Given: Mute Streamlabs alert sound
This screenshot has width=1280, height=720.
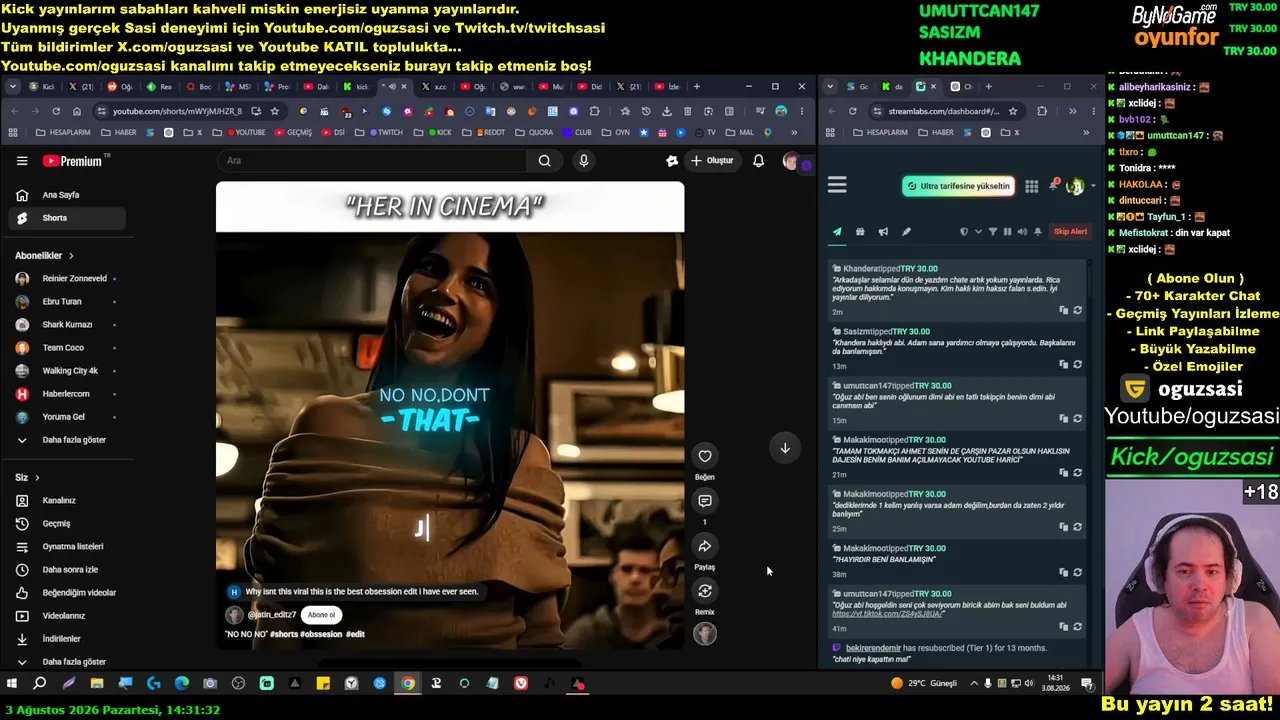Looking at the screenshot, I should [1022, 232].
